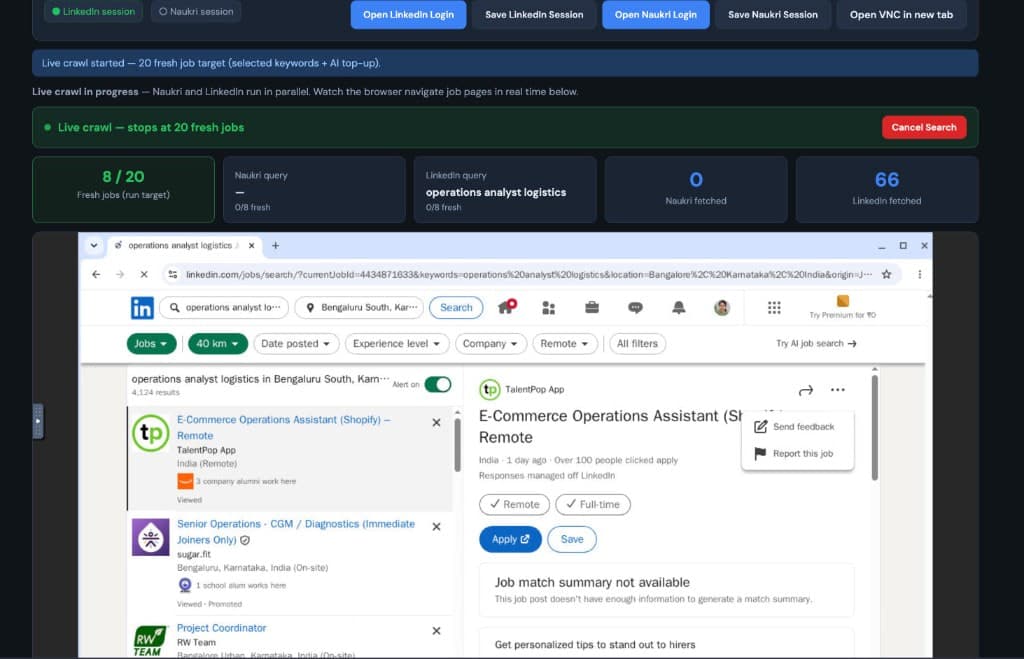Dismiss Project Coordinator job card
Image resolution: width=1024 pixels, height=659 pixels.
pos(436,631)
